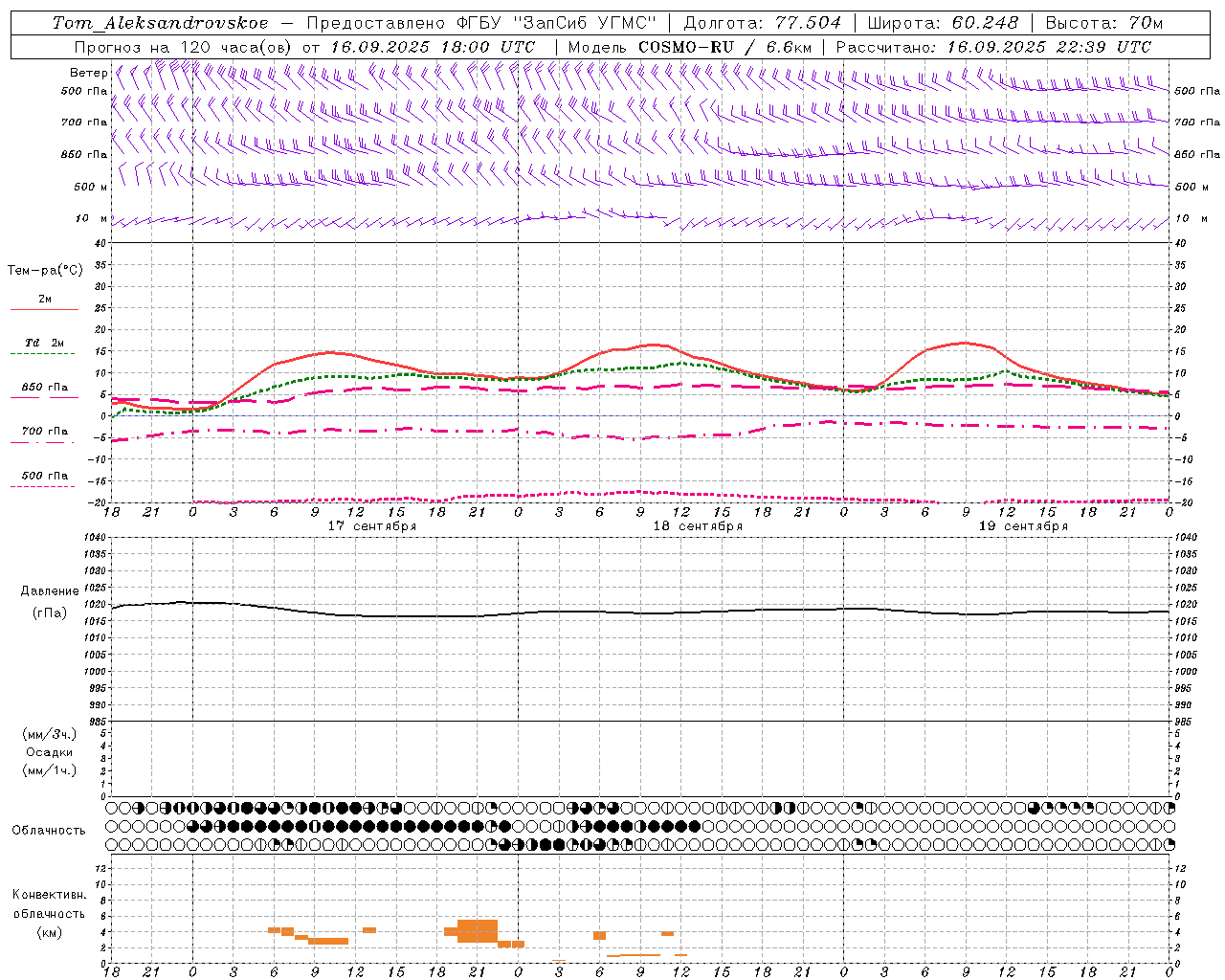Click the 500 гПа entry in the temperature legend
This screenshot has height=980, width=1225.
coord(45,476)
